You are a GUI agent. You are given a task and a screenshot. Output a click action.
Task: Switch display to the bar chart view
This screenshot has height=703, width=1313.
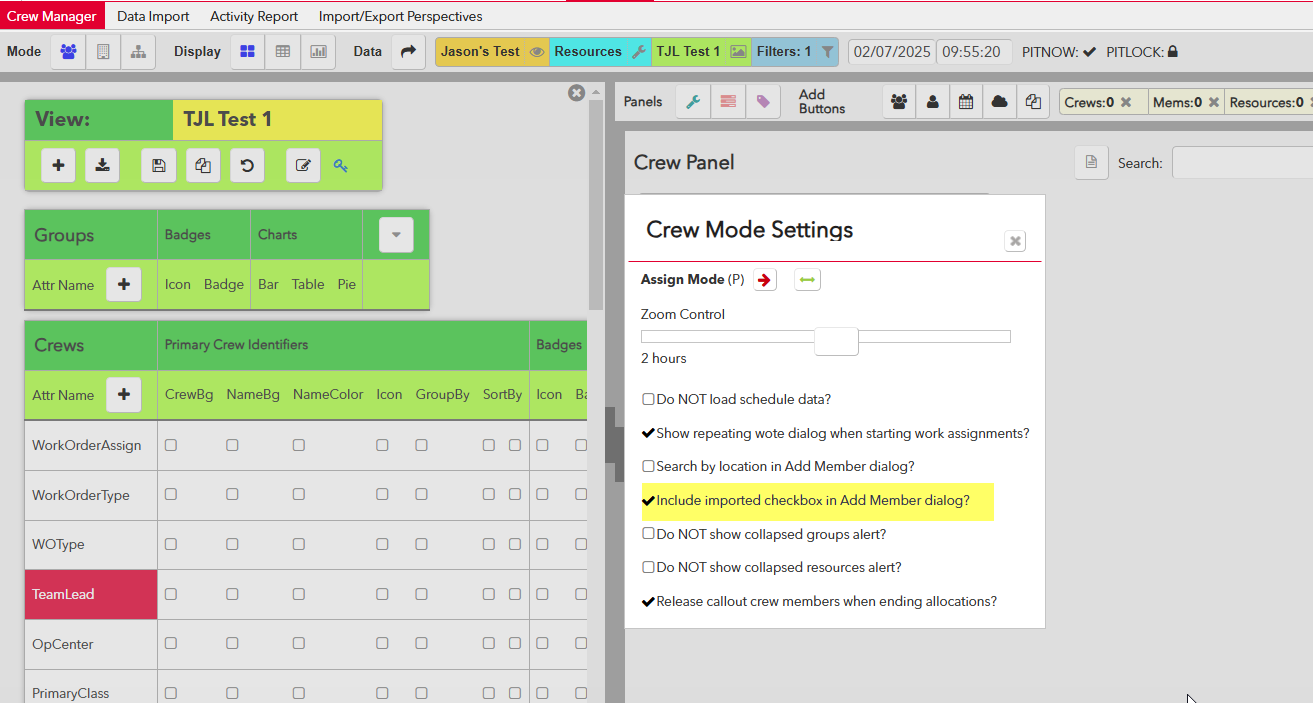click(318, 52)
